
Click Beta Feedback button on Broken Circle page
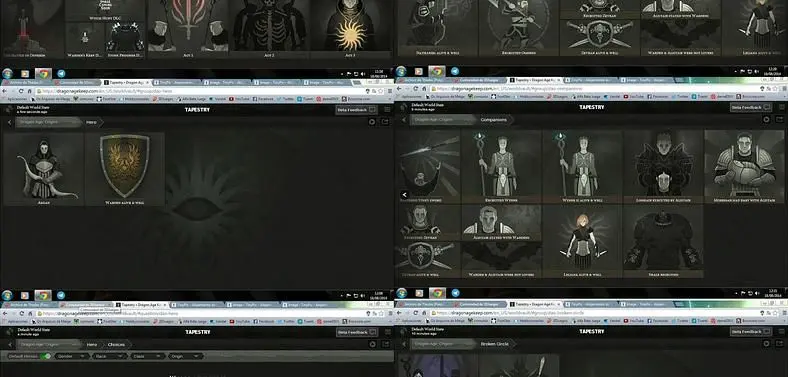click(x=751, y=331)
